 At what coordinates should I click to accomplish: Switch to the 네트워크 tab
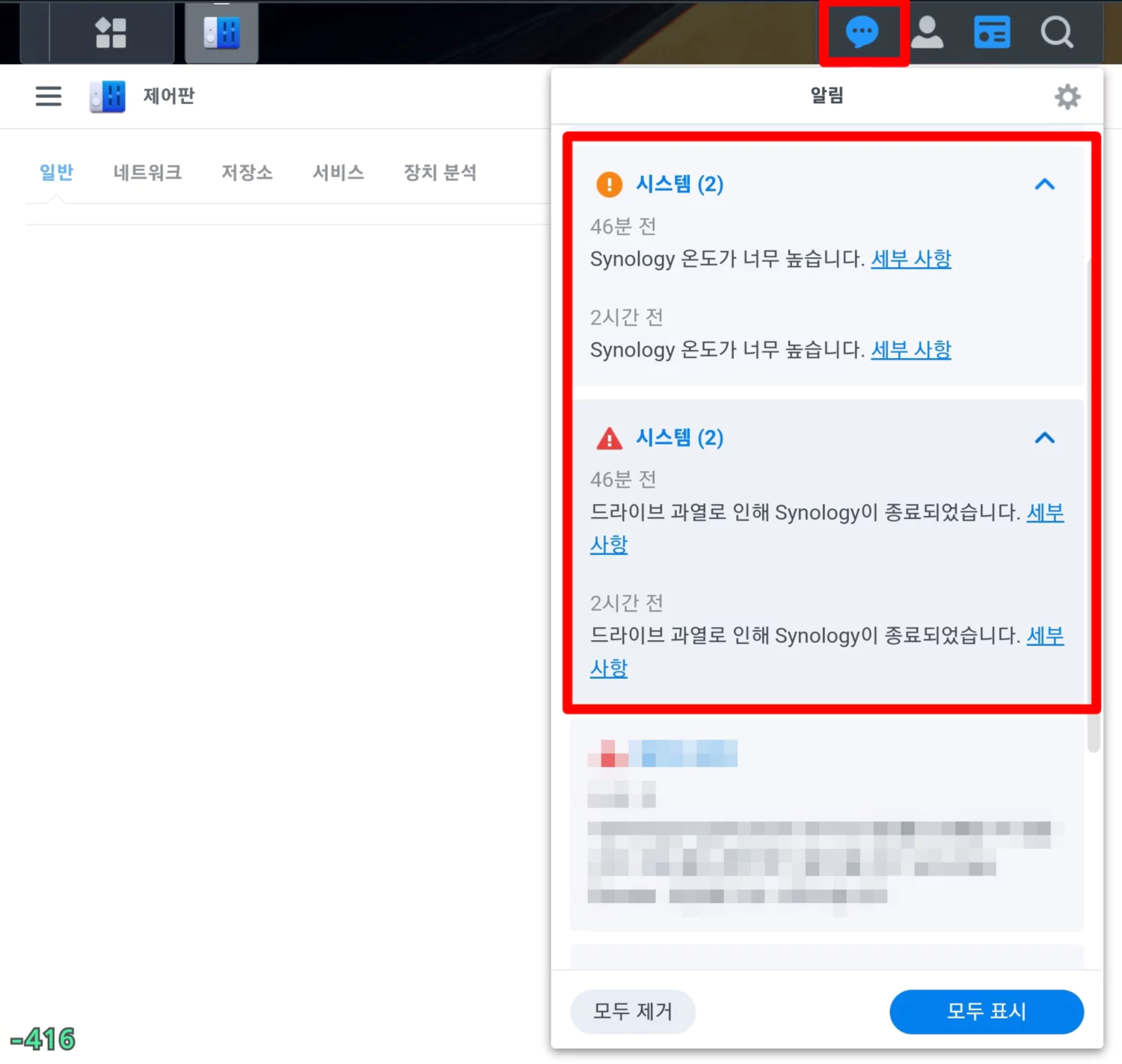(147, 173)
